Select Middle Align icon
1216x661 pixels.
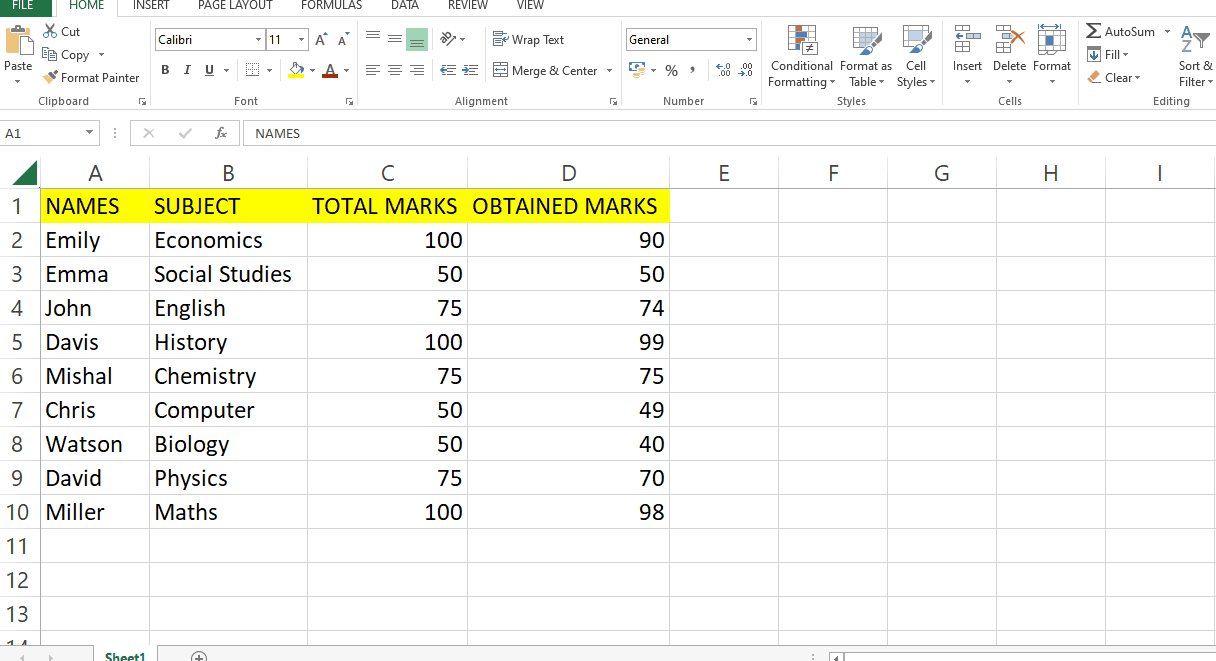pyautogui.click(x=395, y=38)
